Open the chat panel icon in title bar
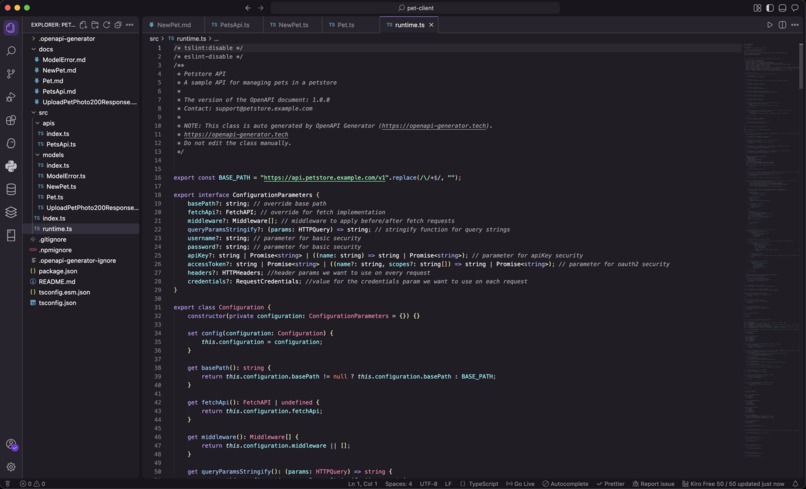 tap(795, 8)
